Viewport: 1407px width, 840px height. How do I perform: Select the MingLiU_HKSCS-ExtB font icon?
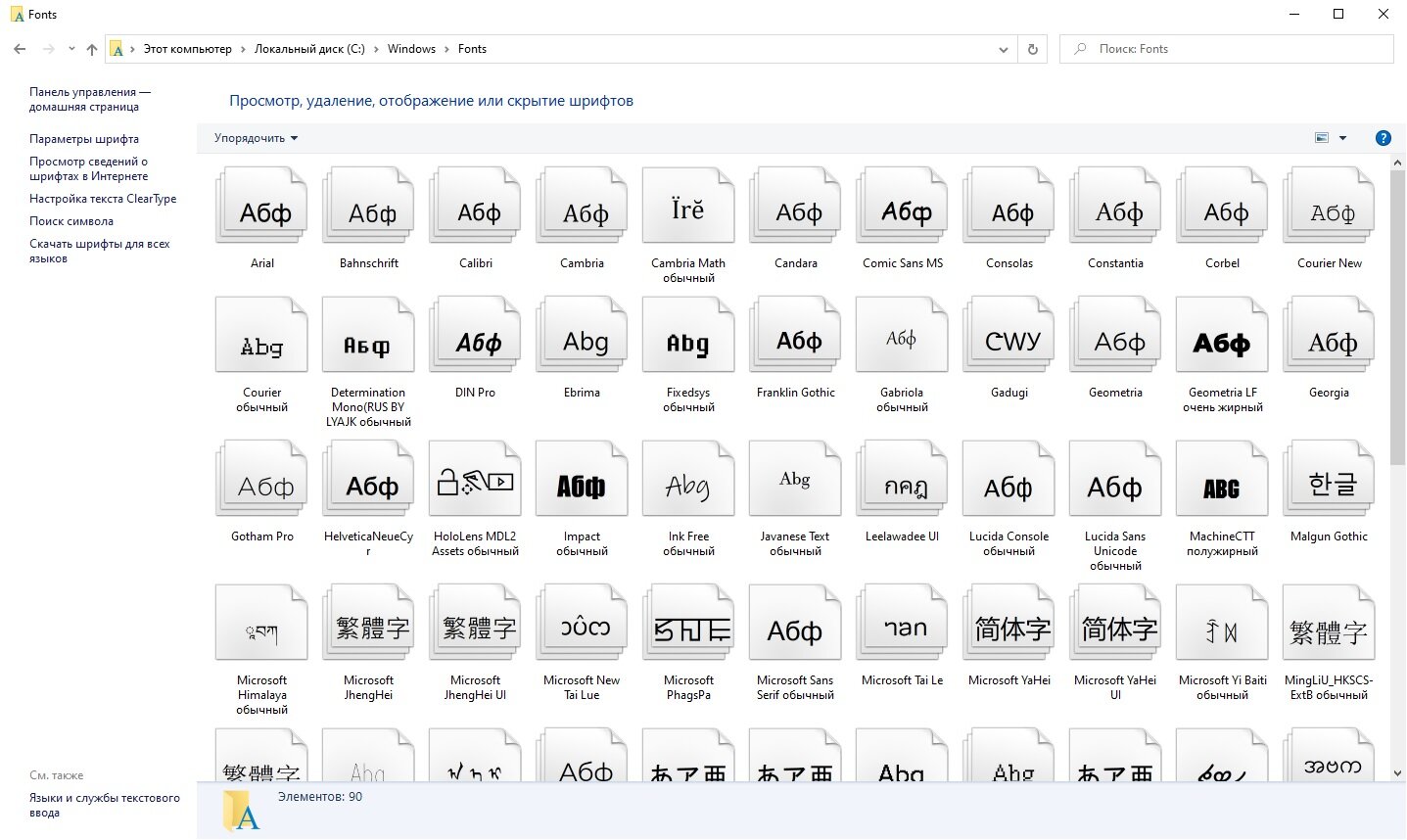[x=1329, y=623]
